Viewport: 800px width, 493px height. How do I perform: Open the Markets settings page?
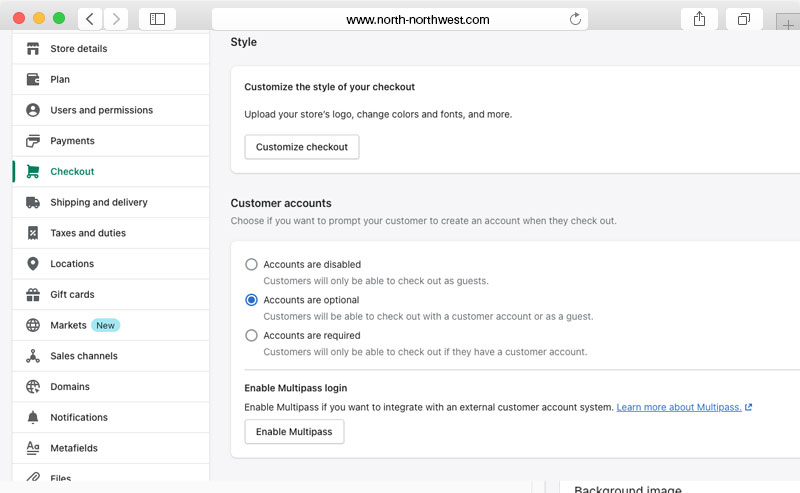click(68, 326)
